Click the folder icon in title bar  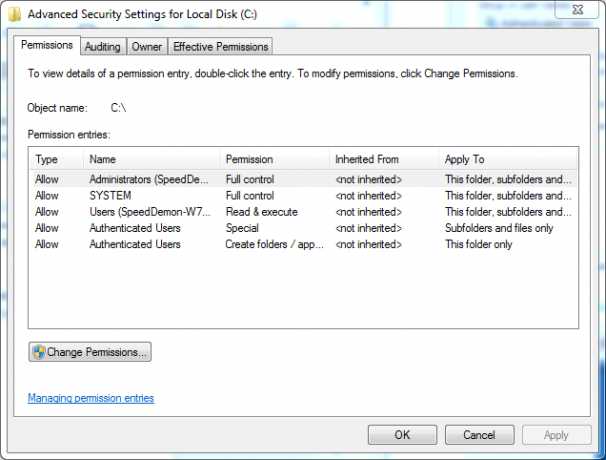[x=15, y=14]
